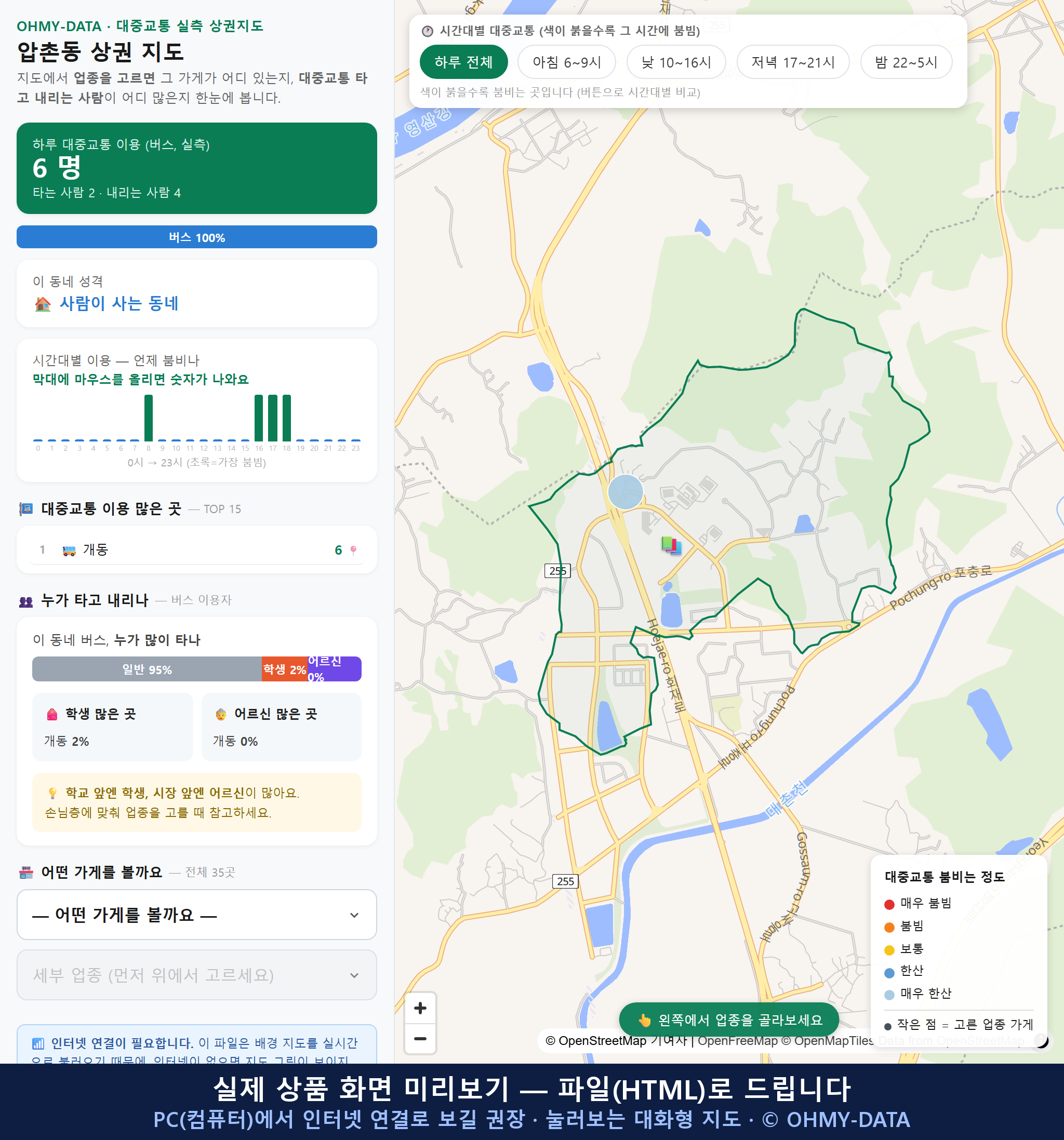Image resolution: width=1064 pixels, height=1140 pixels.
Task: Click the hour 18 bar in the chart
Action: point(286,418)
